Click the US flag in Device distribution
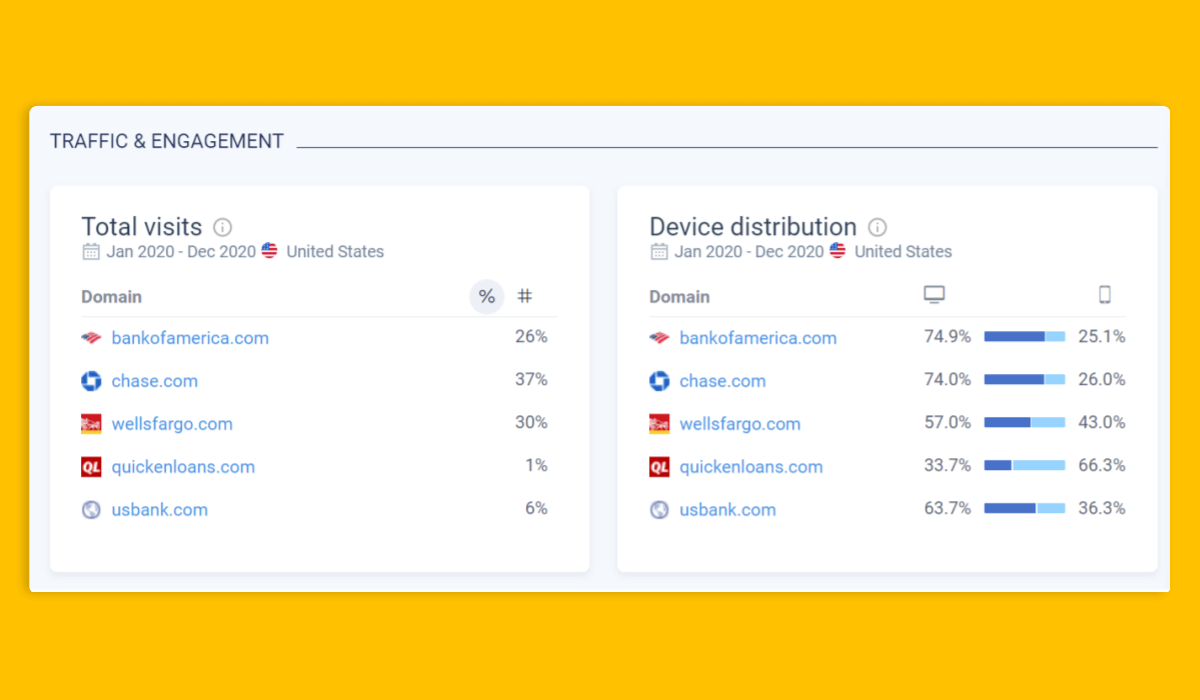The height and width of the screenshot is (700, 1200). point(838,250)
